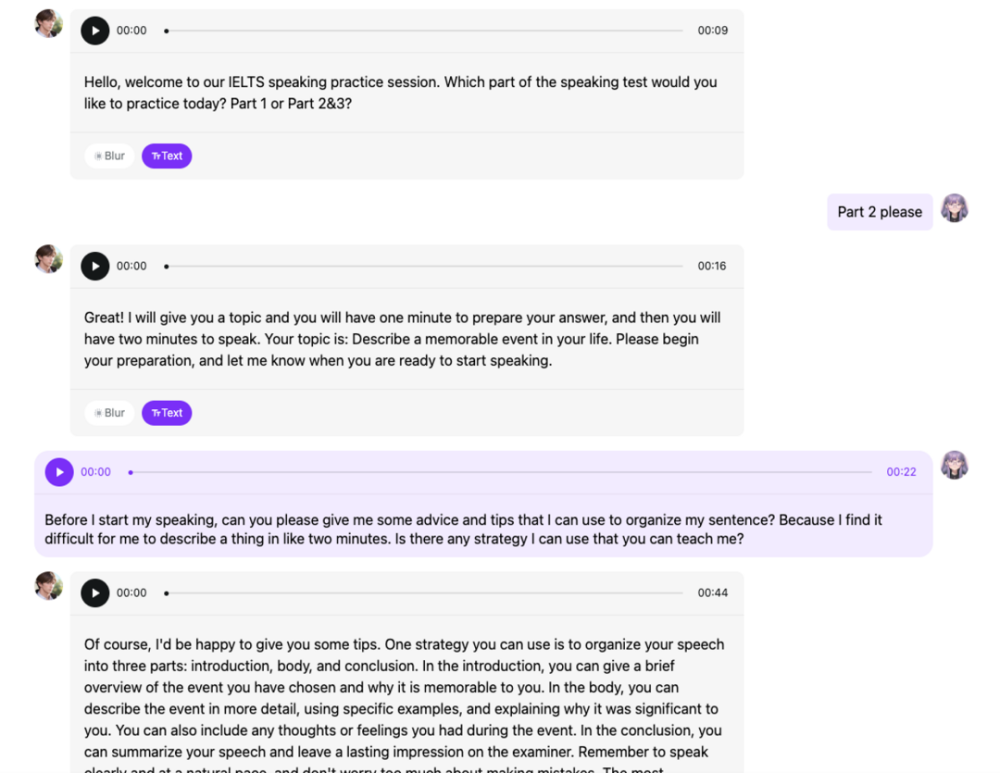Viewport: 1000px width, 773px height.
Task: Toggle Blur on the topic instruction message
Action: click(110, 413)
